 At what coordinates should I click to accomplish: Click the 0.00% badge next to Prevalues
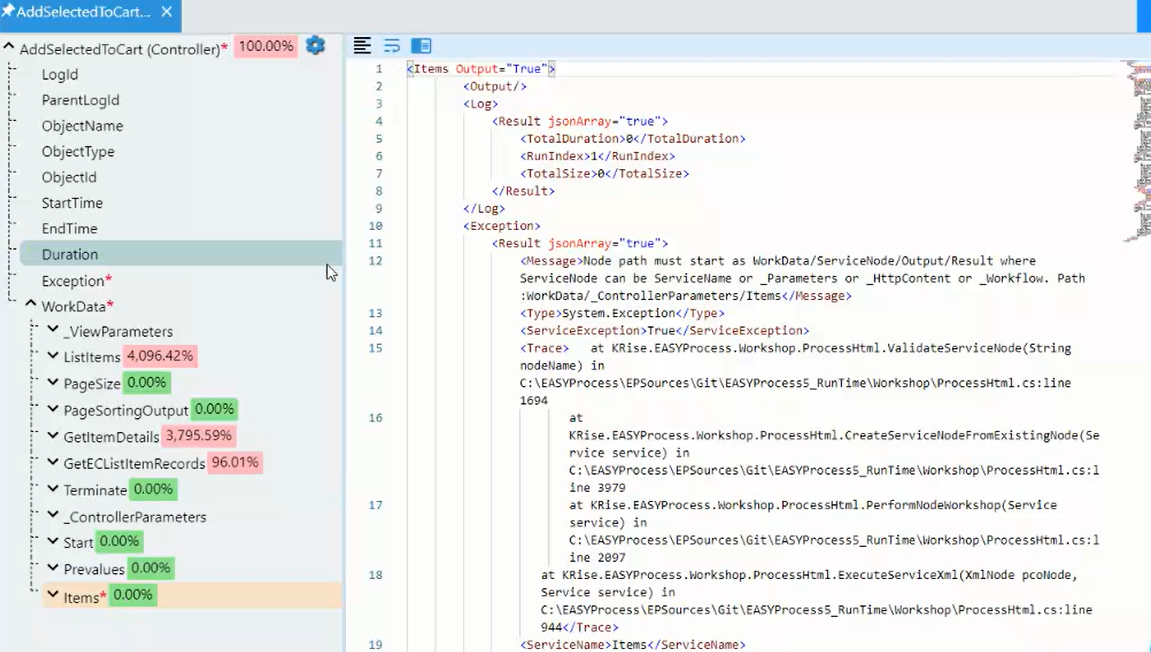coord(151,568)
